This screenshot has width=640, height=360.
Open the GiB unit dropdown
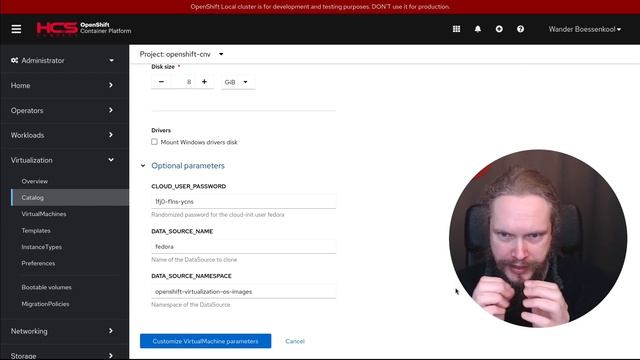coord(238,82)
